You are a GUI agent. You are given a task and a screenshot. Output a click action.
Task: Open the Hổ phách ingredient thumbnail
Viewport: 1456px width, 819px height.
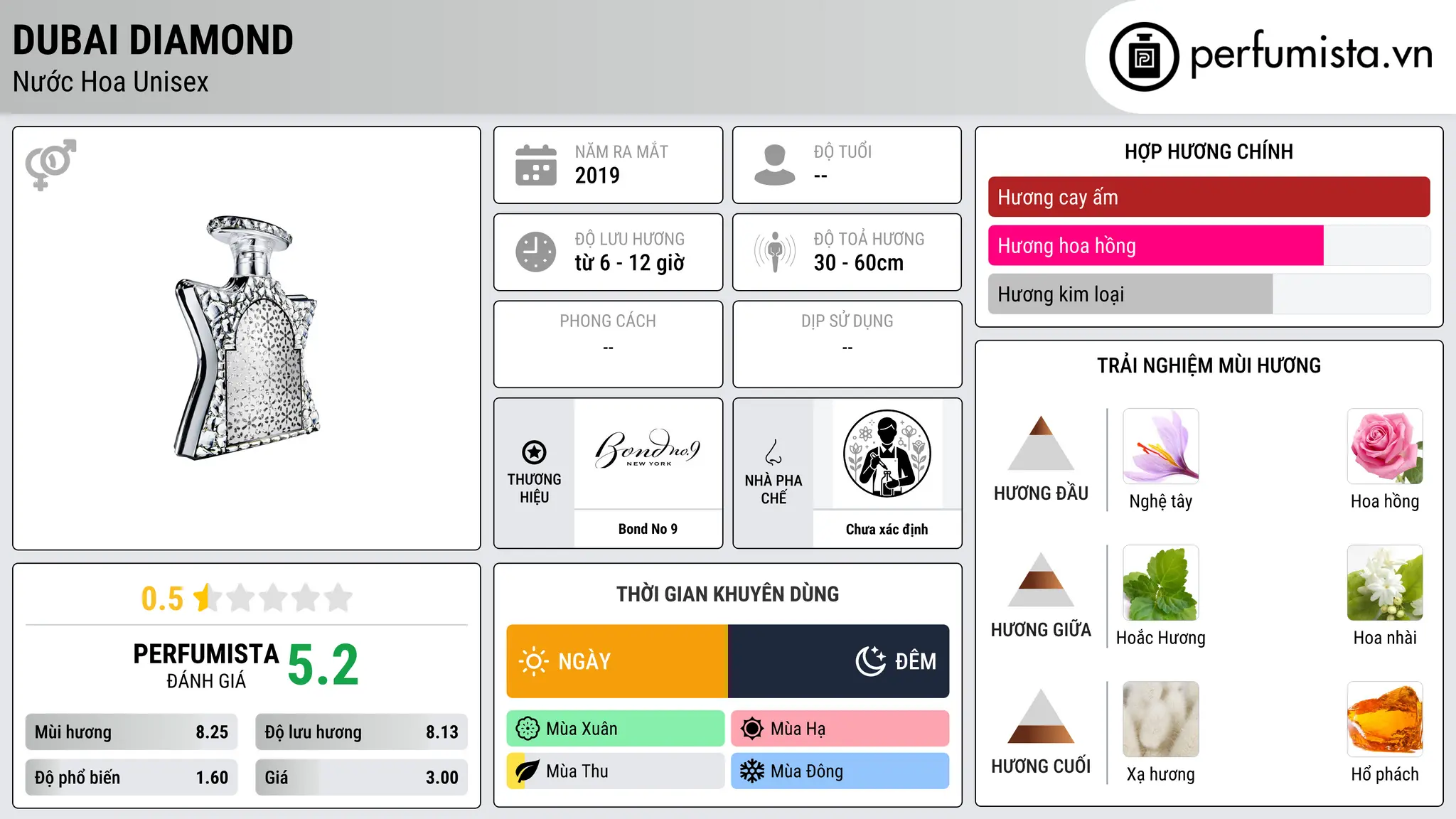click(x=1385, y=719)
